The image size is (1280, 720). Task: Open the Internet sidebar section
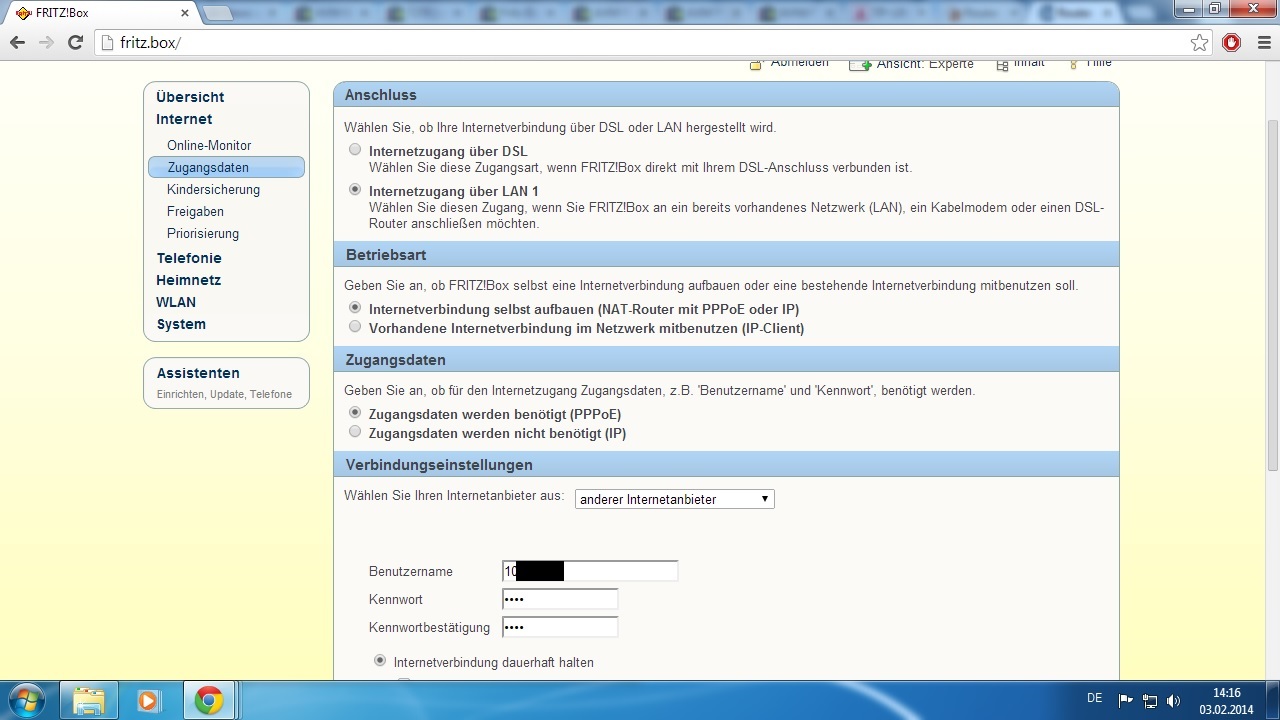tap(184, 119)
